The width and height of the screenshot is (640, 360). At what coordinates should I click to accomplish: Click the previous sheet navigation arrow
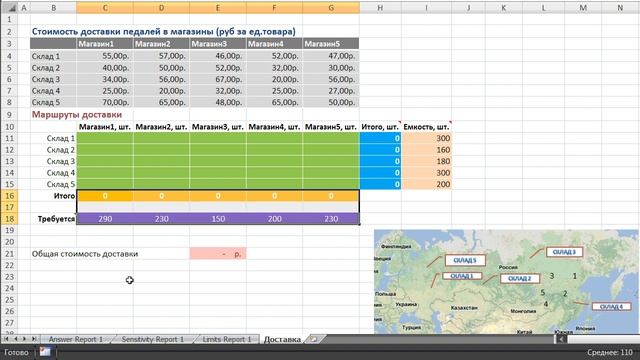click(16, 339)
